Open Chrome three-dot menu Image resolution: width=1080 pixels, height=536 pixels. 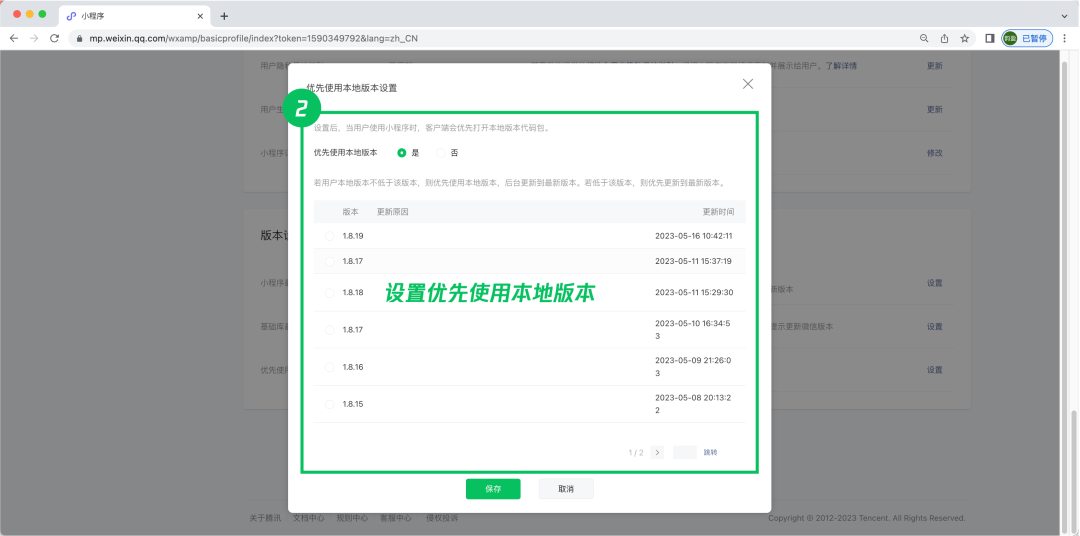[x=1065, y=39]
